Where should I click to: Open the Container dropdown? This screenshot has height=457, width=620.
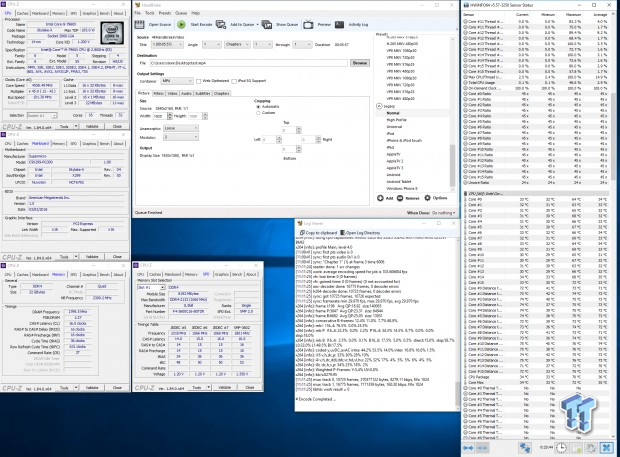coord(177,81)
